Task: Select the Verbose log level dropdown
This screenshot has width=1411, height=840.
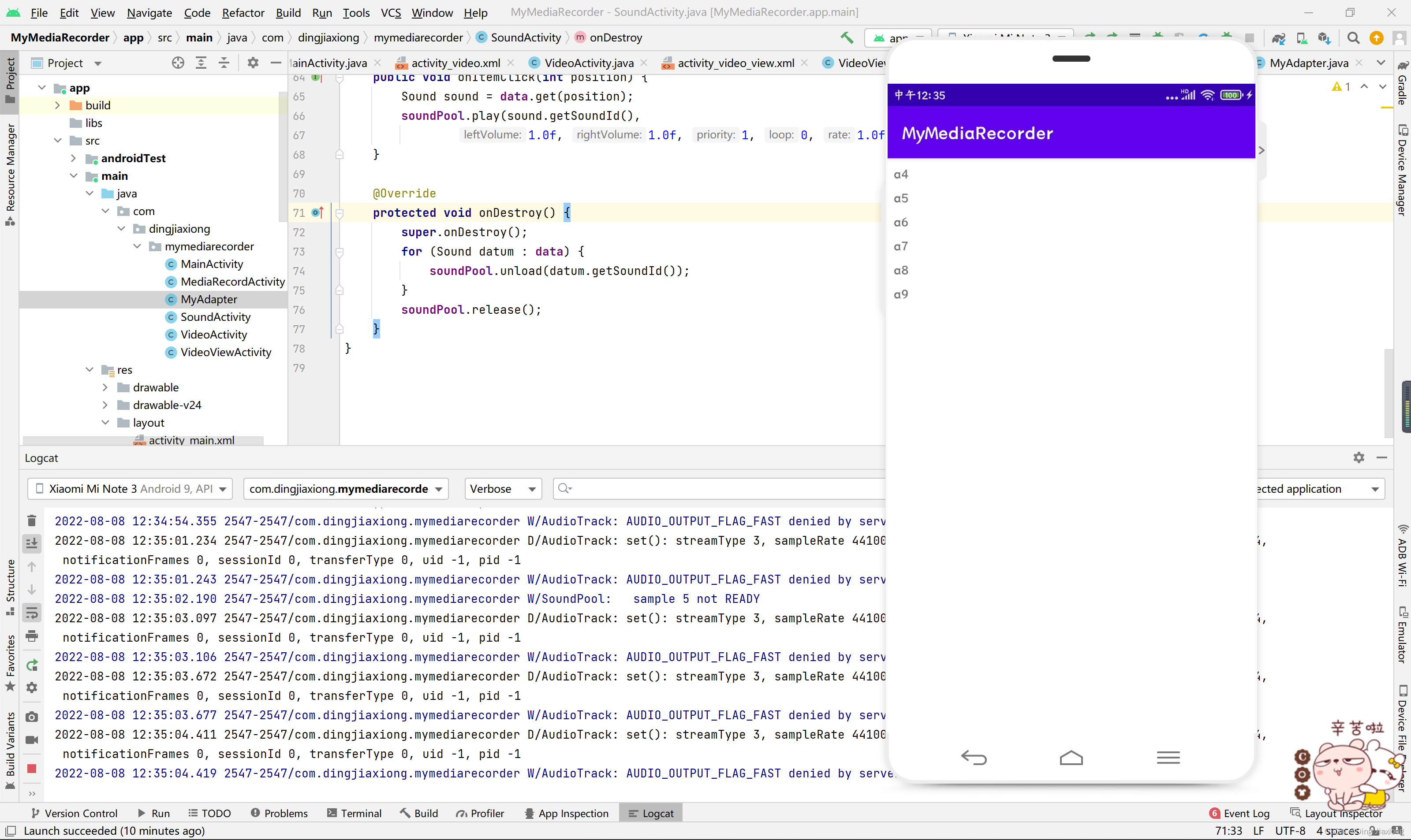Action: click(500, 488)
